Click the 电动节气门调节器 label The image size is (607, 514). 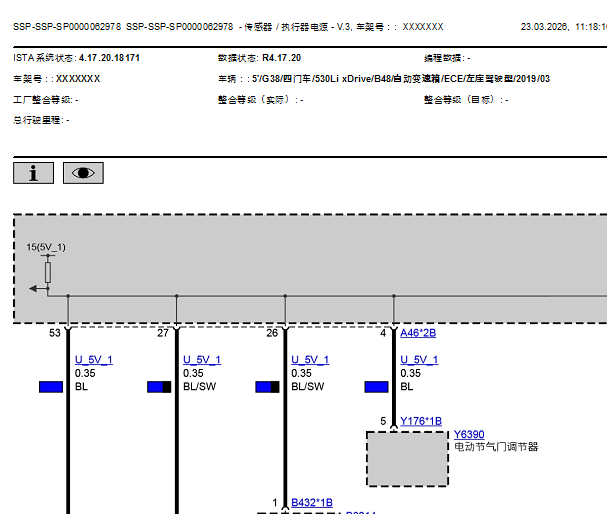[496, 447]
